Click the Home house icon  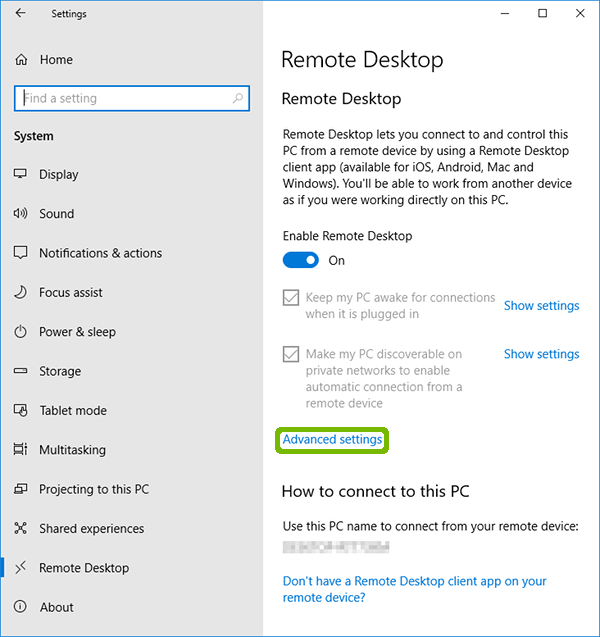(21, 60)
